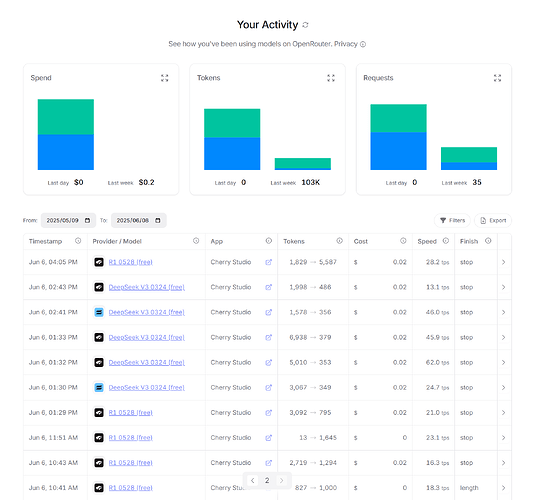Go to previous page arrow
Viewport: 552px width, 500px height.
tap(252, 480)
